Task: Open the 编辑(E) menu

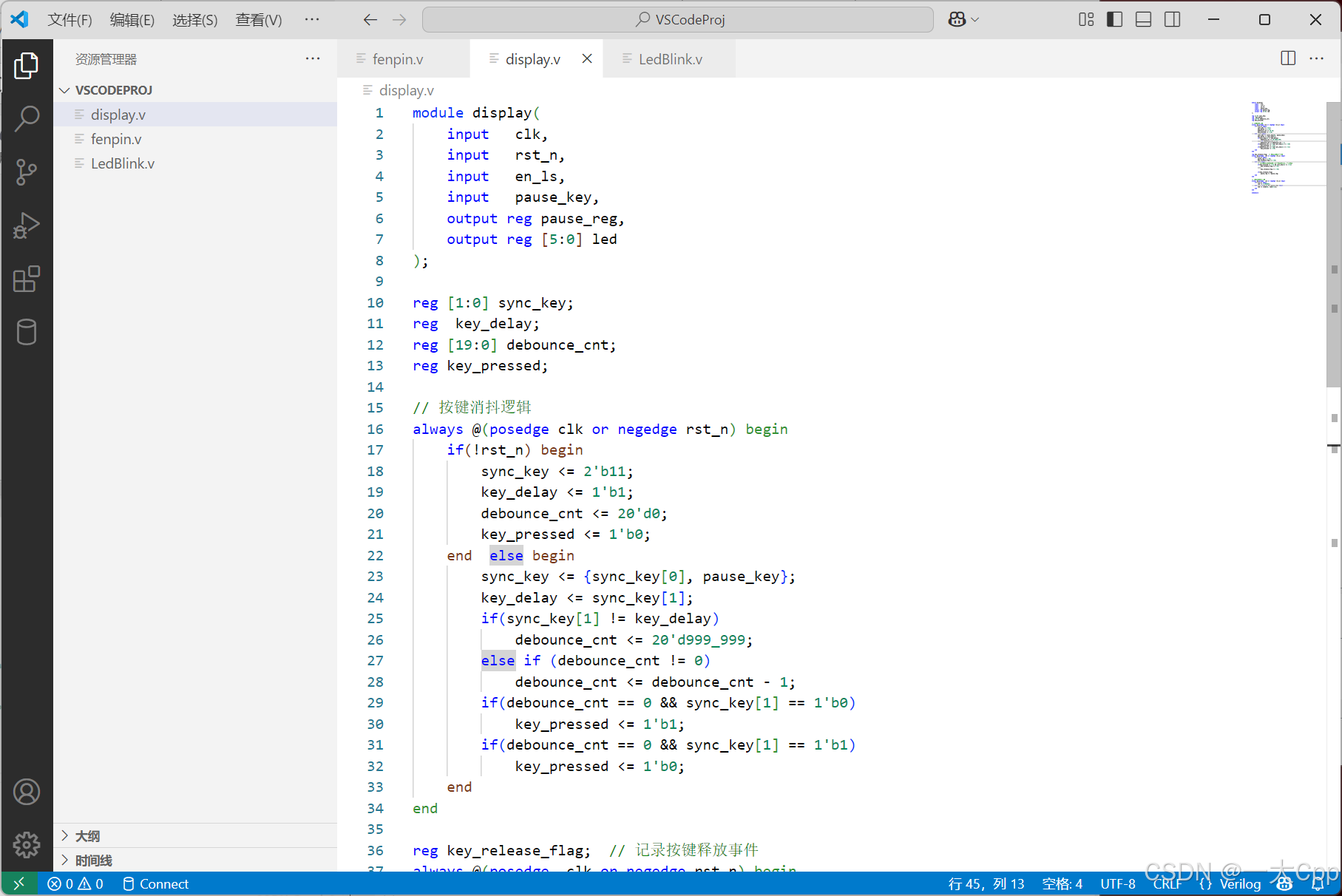Action: (132, 20)
